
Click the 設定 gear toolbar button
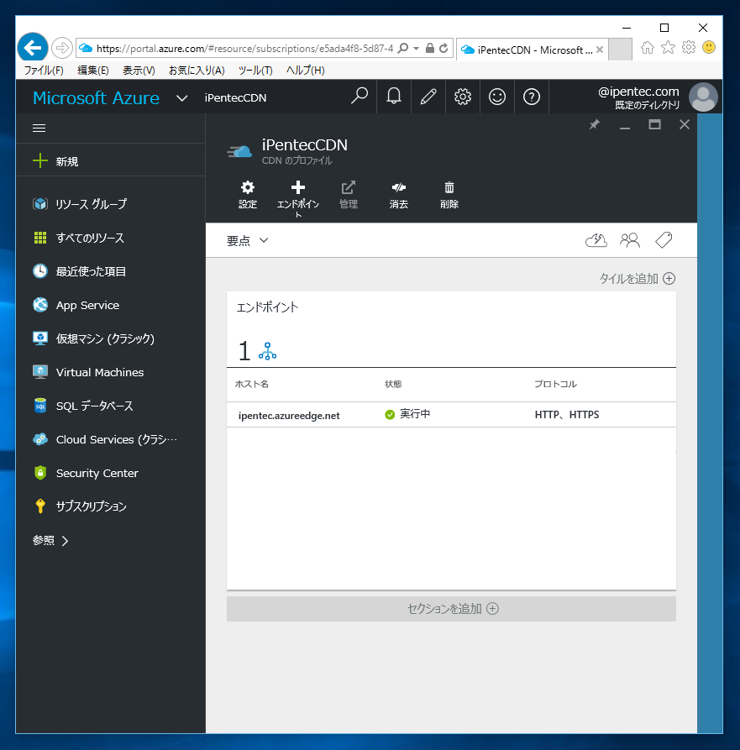(x=248, y=195)
